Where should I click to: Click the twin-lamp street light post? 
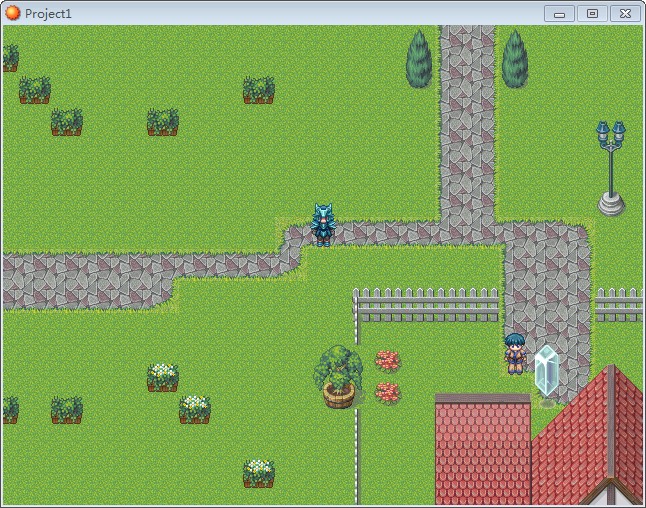[x=611, y=168]
